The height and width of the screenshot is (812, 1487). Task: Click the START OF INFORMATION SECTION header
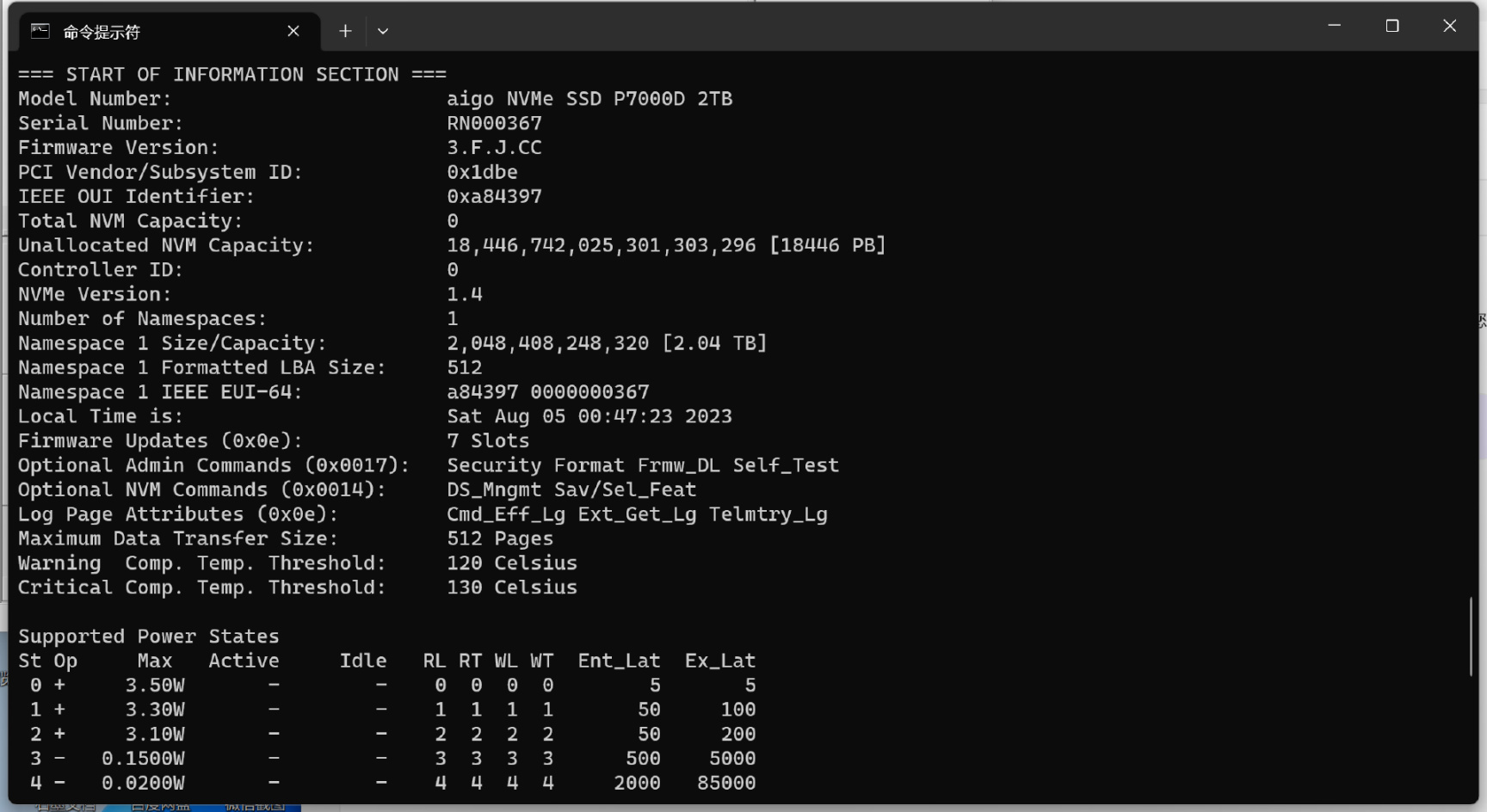232,75
